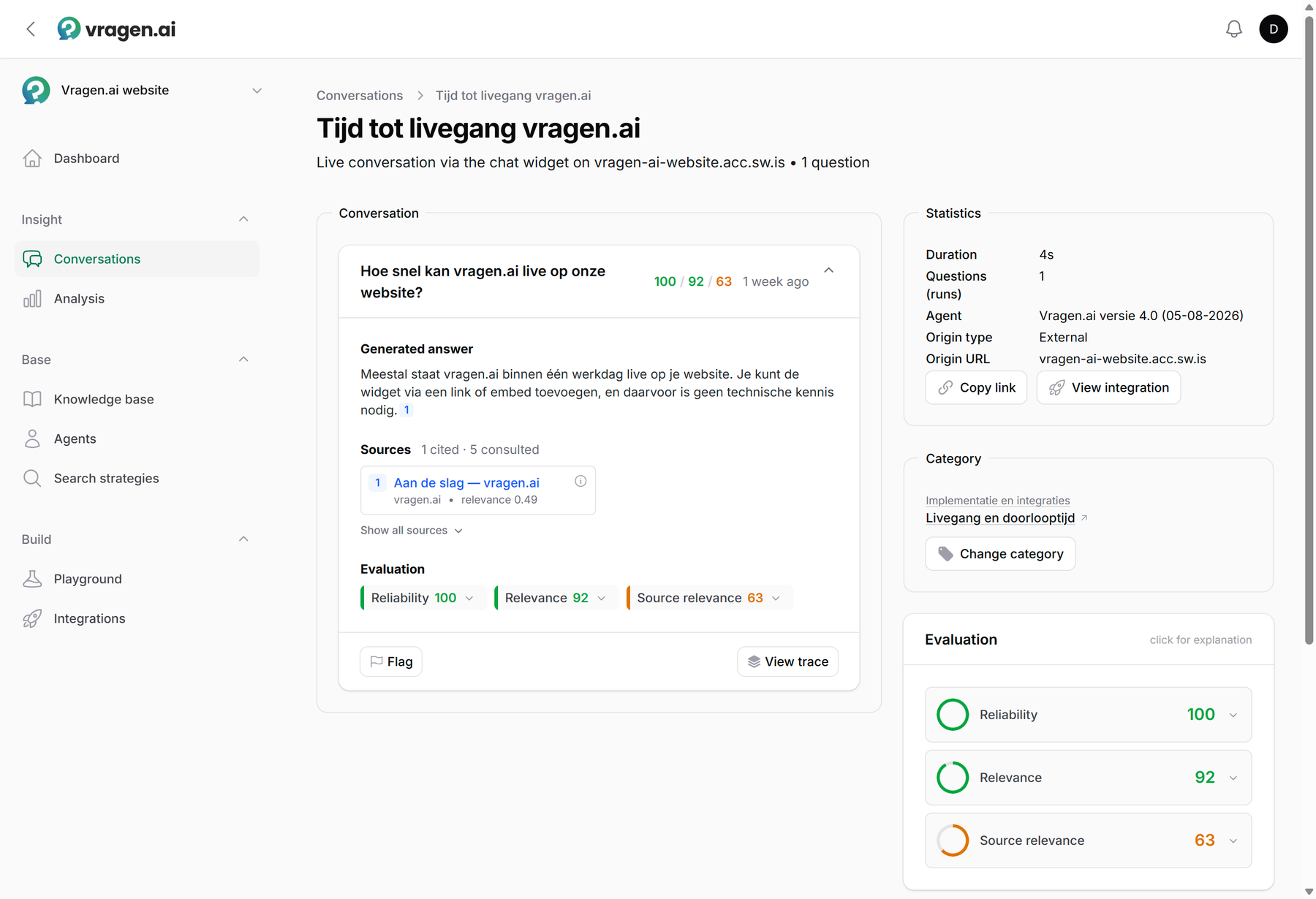Click the external link arrow beside Livegang en doorlooptijd
Image resolution: width=1316 pixels, height=899 pixels.
1084,517
